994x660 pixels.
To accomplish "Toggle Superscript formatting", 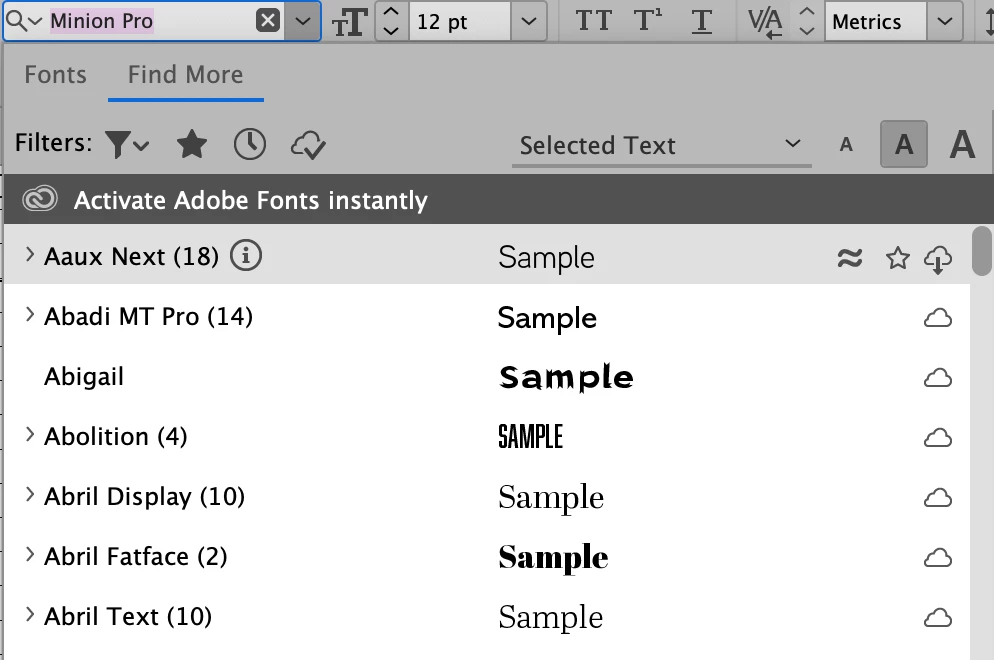I will coord(647,21).
